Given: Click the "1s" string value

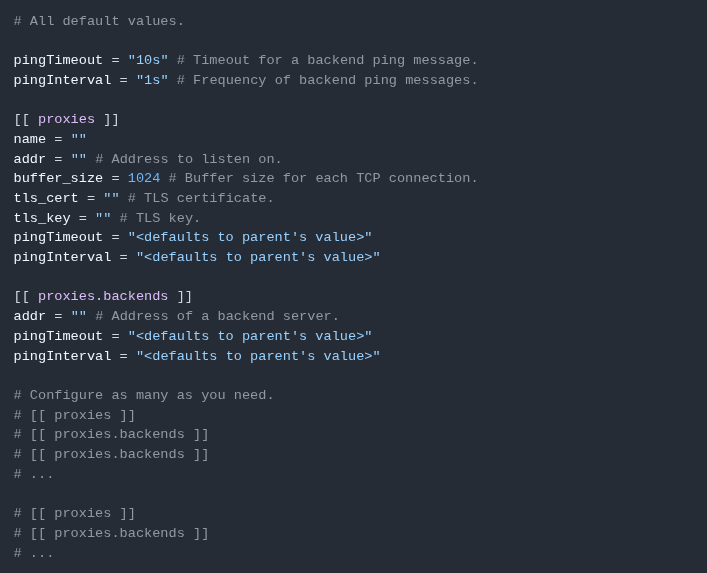Looking at the screenshot, I should [152, 80].
